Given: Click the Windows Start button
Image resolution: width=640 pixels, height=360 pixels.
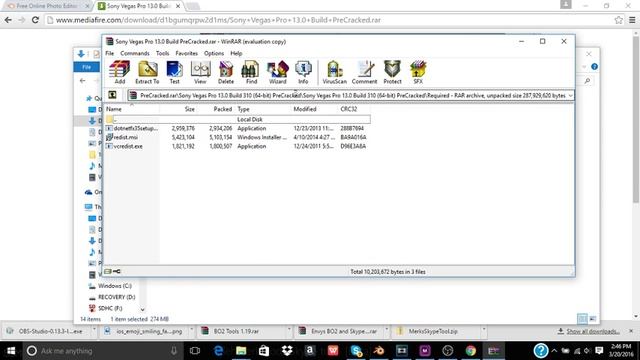Looking at the screenshot, I should pyautogui.click(x=11, y=351).
